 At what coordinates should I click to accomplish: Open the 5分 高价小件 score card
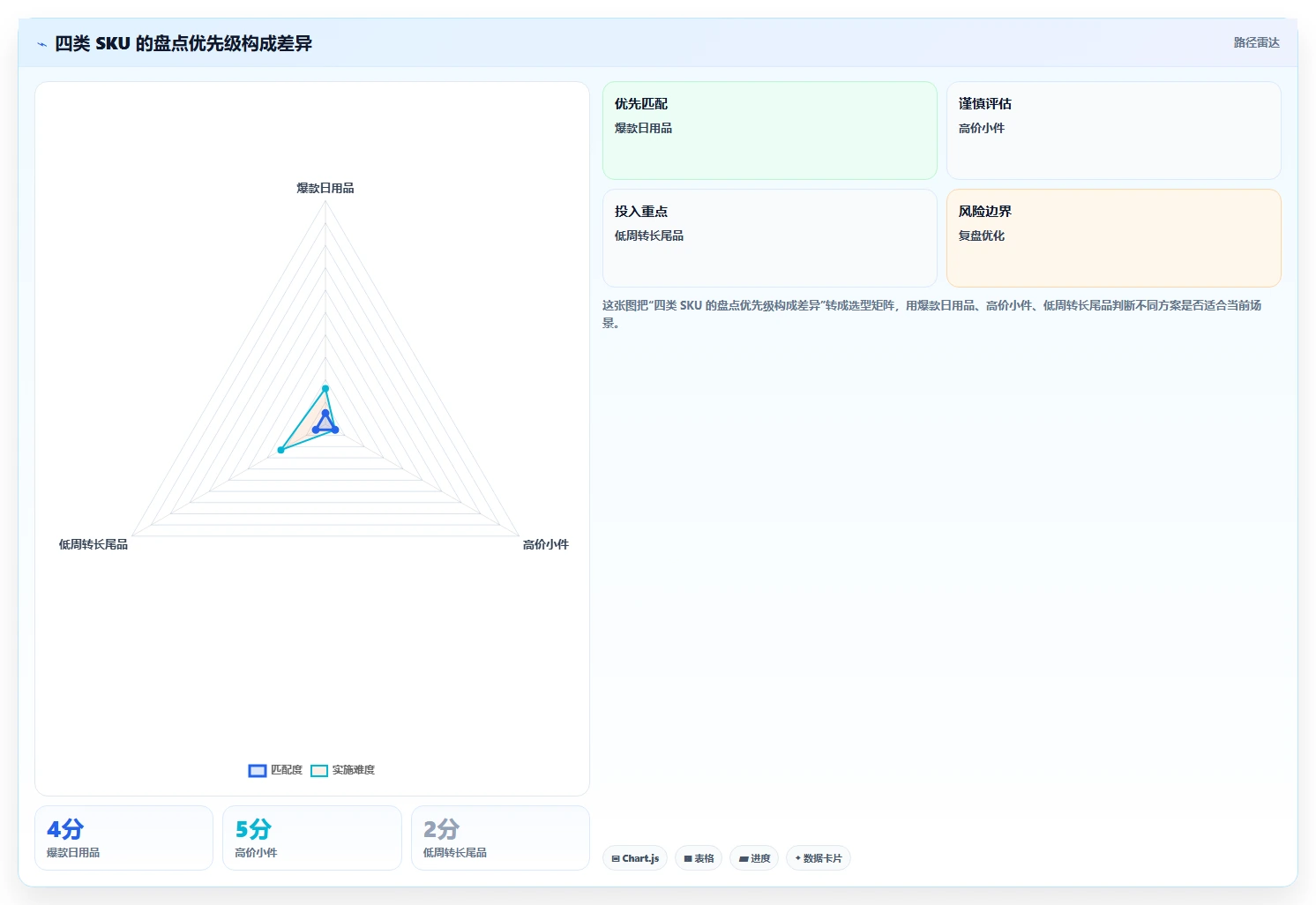point(312,838)
